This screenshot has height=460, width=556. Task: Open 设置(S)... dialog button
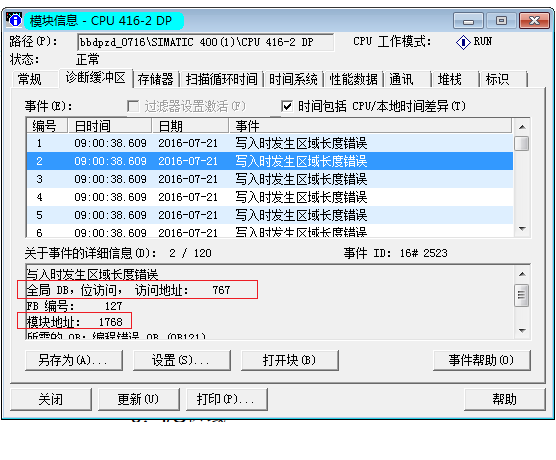(x=182, y=360)
